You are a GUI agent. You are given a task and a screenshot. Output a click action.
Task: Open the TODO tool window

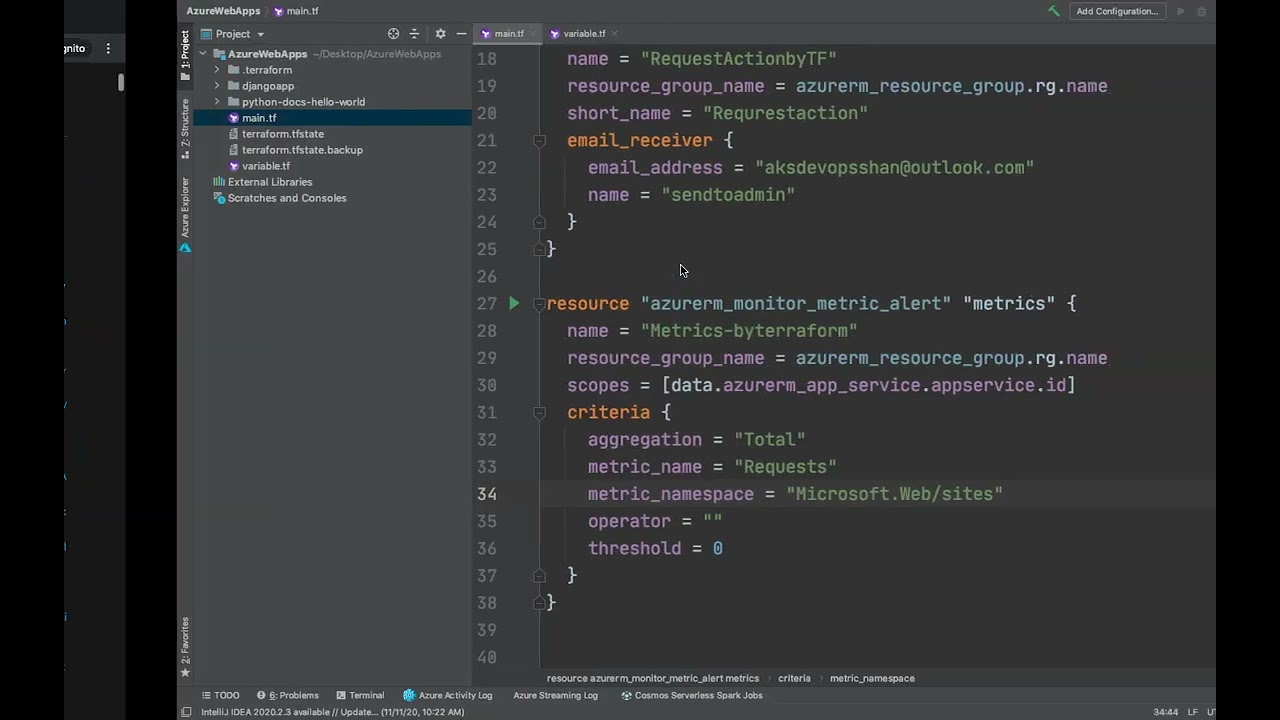pyautogui.click(x=220, y=695)
